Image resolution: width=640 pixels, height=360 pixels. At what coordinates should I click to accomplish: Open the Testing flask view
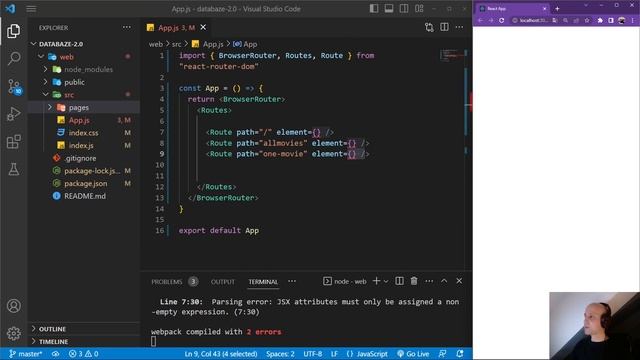[13, 169]
